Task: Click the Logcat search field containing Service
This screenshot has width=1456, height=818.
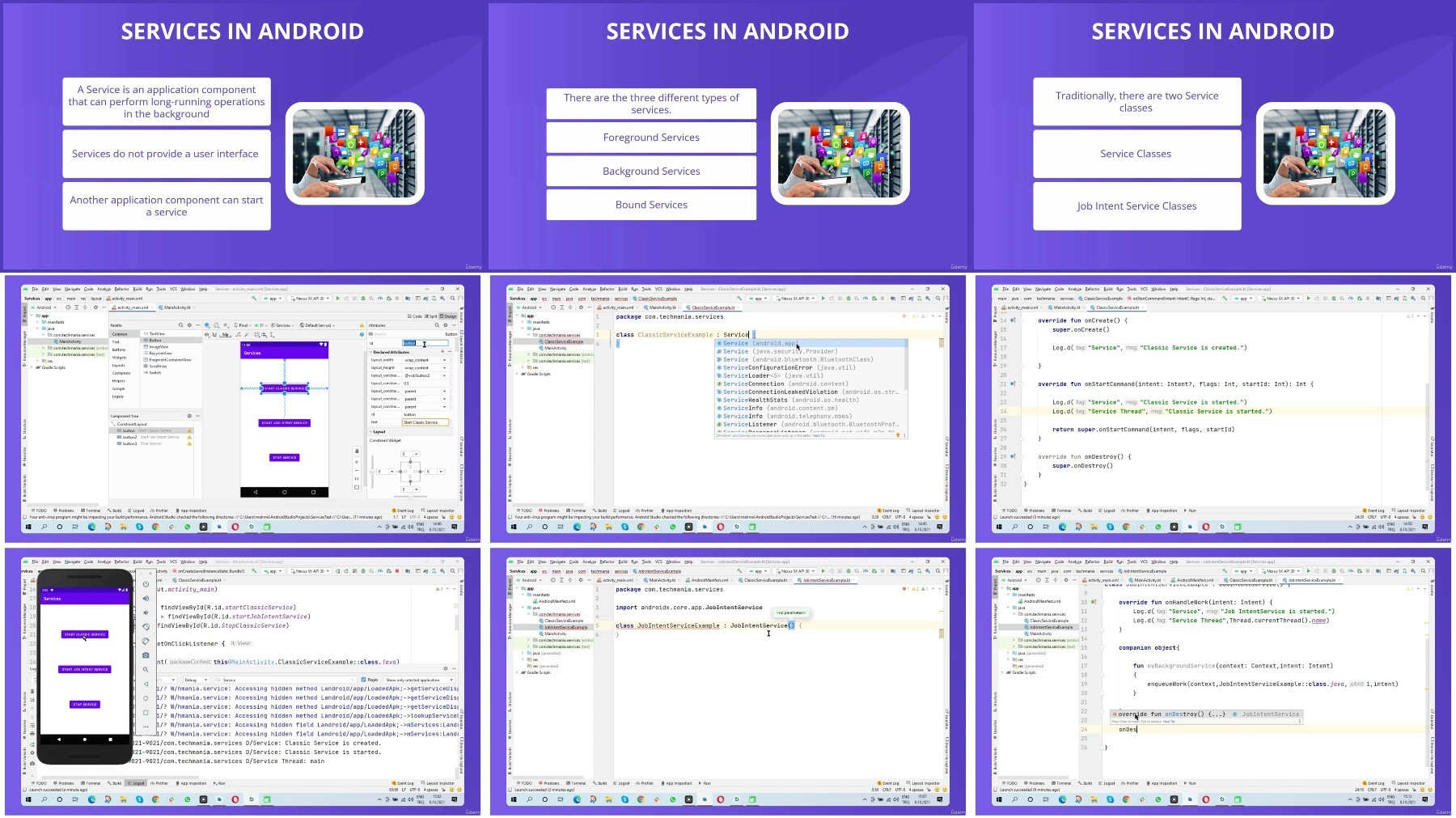Action: coord(287,680)
